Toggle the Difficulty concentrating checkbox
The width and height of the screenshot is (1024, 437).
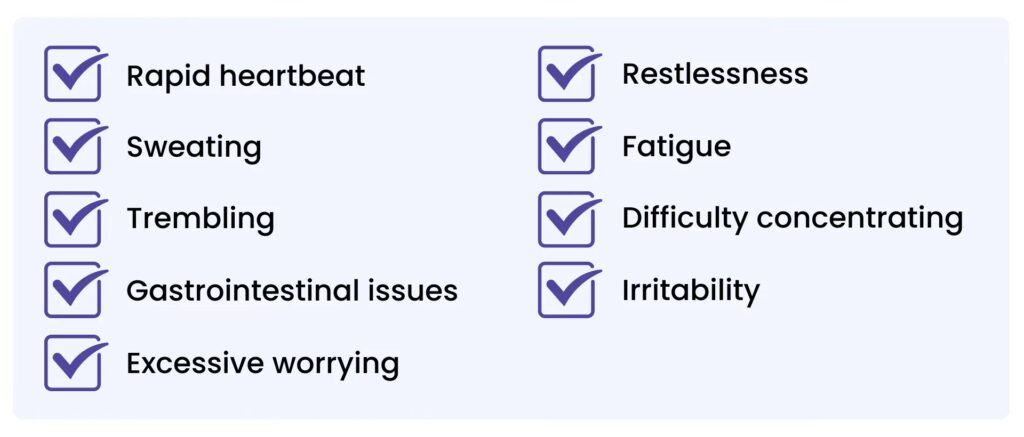click(x=566, y=219)
